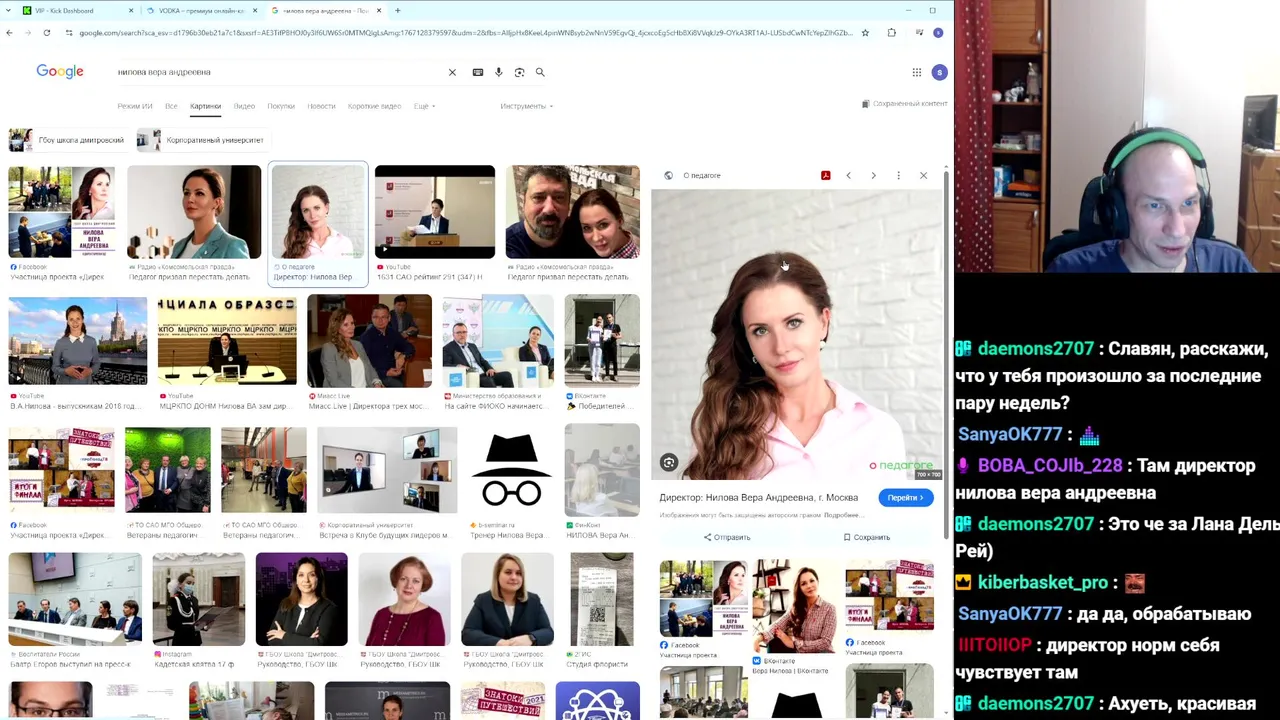Click the Перейти button
Screen dimensions: 1280x720
pyautogui.click(x=906, y=498)
